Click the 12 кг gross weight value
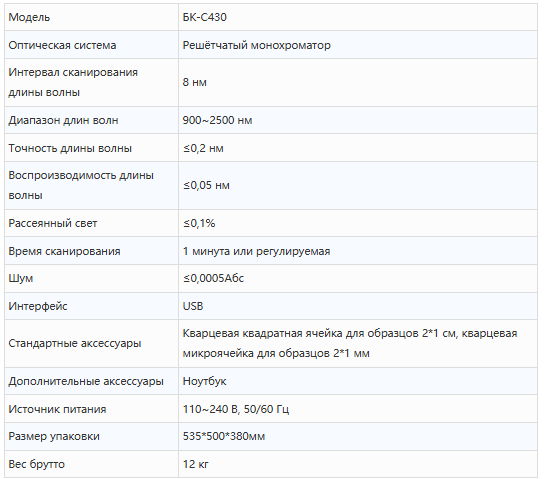 196,464
